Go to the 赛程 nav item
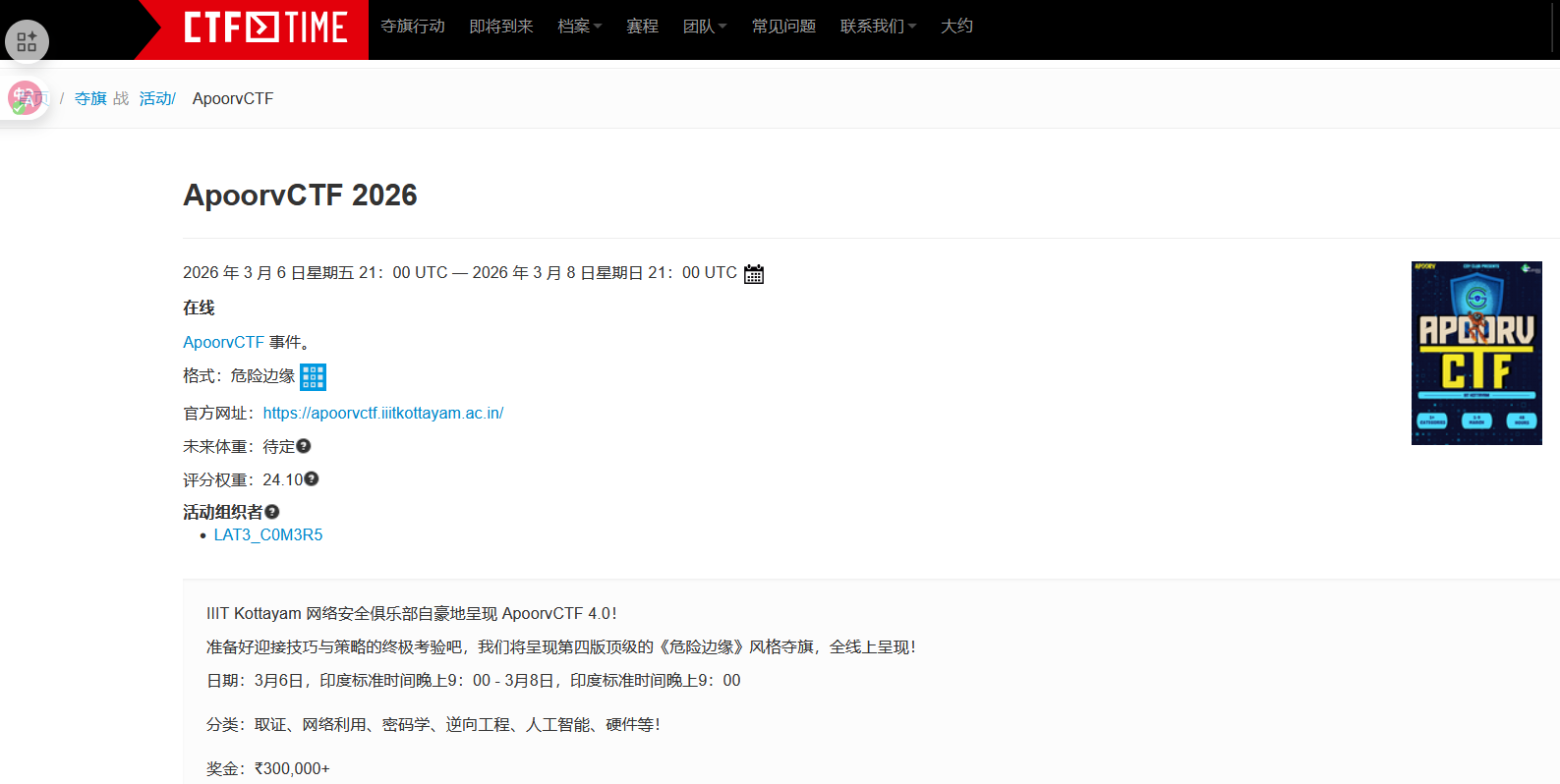This screenshot has width=1560, height=784. 642,27
